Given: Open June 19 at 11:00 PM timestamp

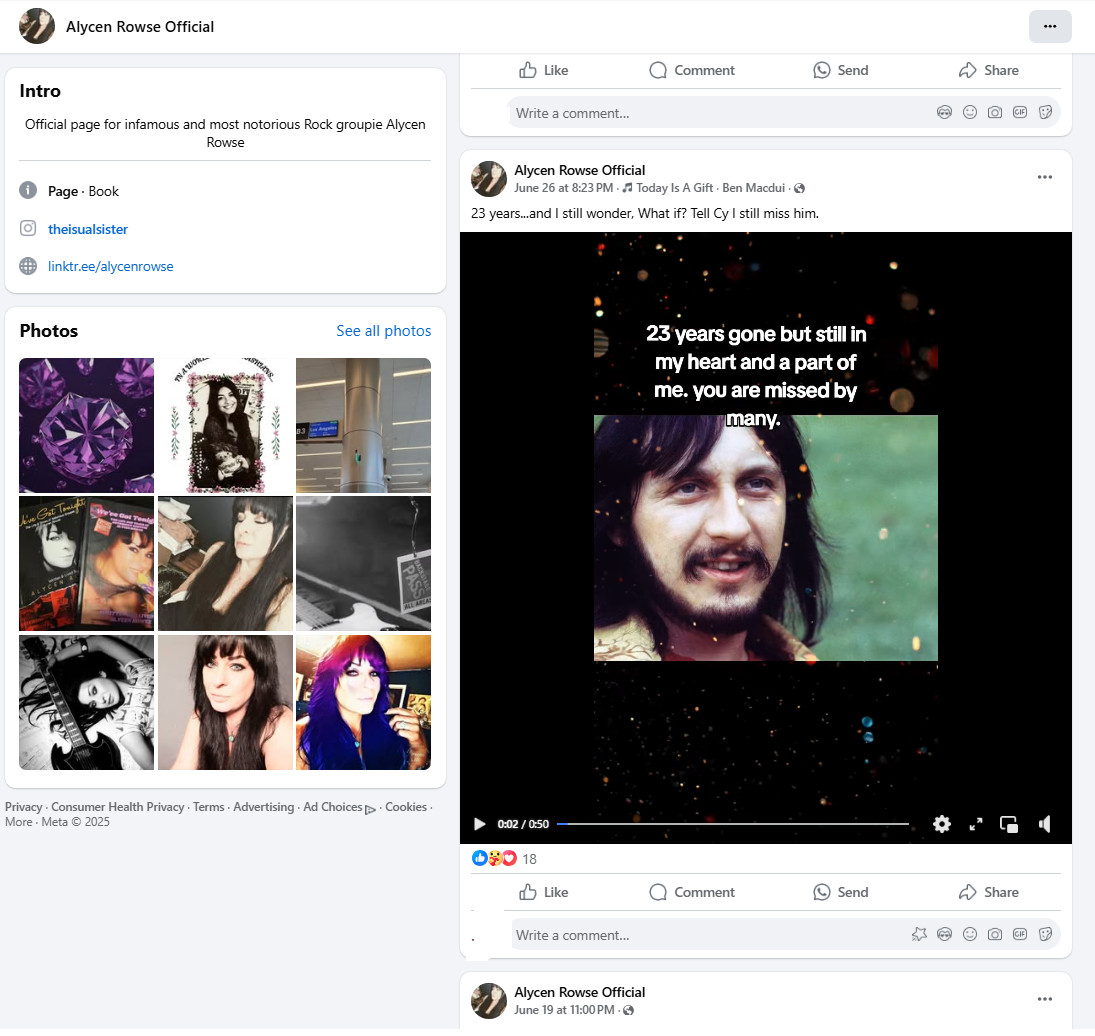Looking at the screenshot, I should 564,1009.
